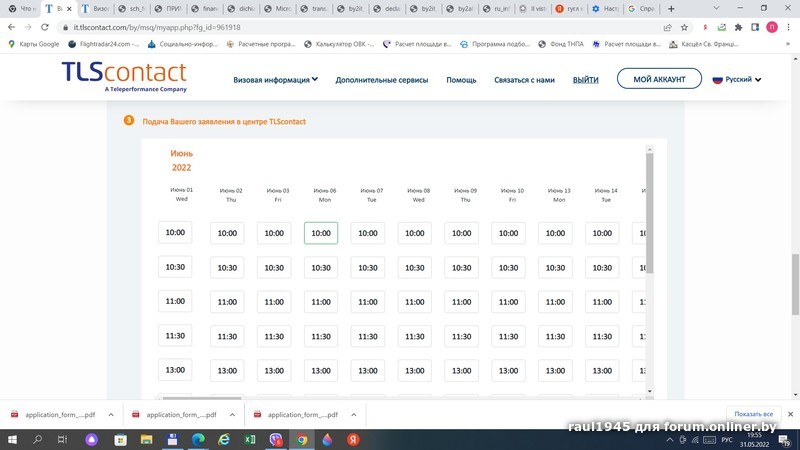Screen dimensions: 800x450
Task: Open Карты Google bookmark
Action: pyautogui.click(x=34, y=44)
